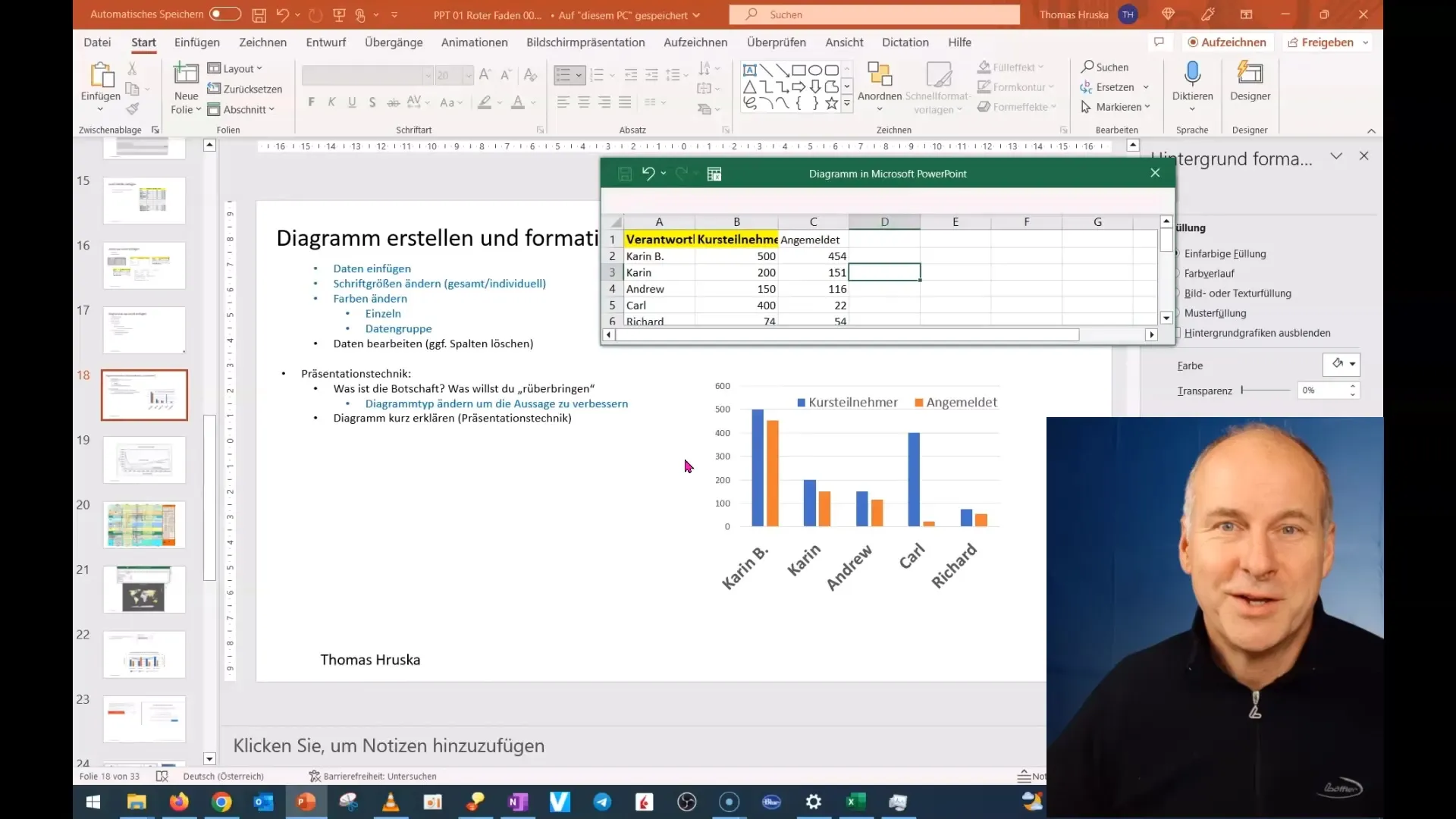Click the clear formatting eraser icon

point(531,74)
